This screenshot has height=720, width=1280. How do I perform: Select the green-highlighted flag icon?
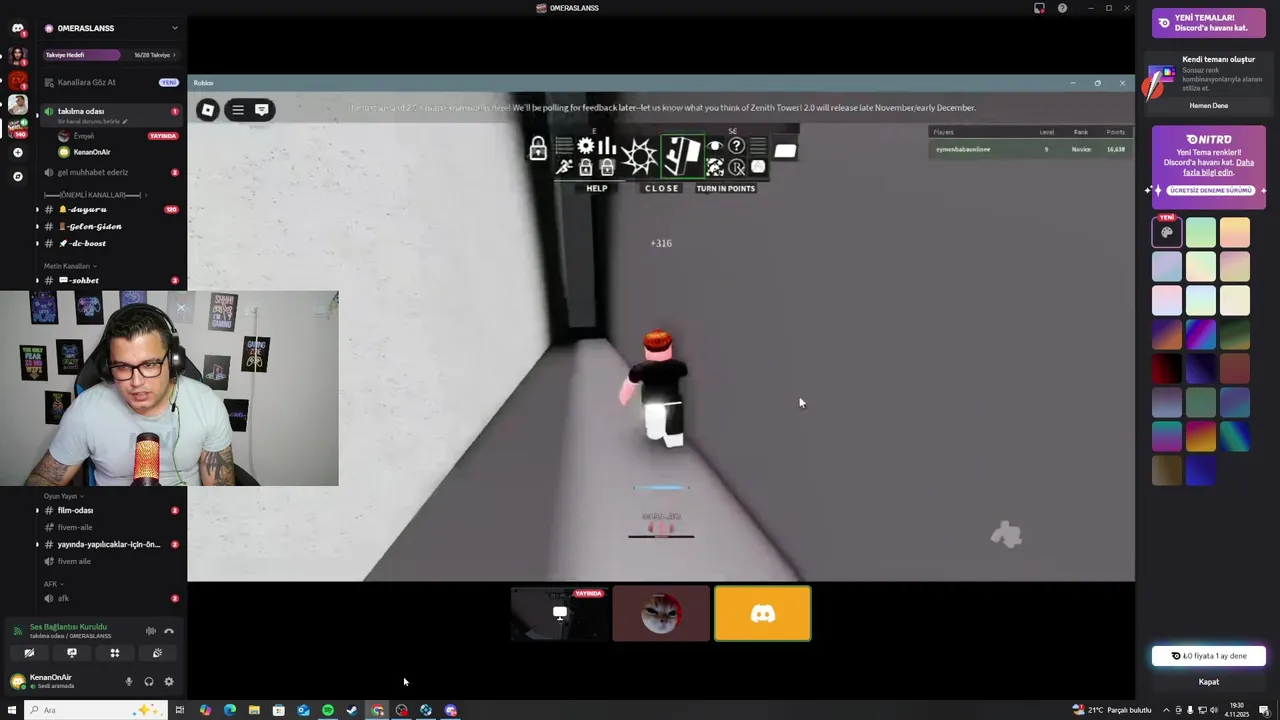click(683, 156)
